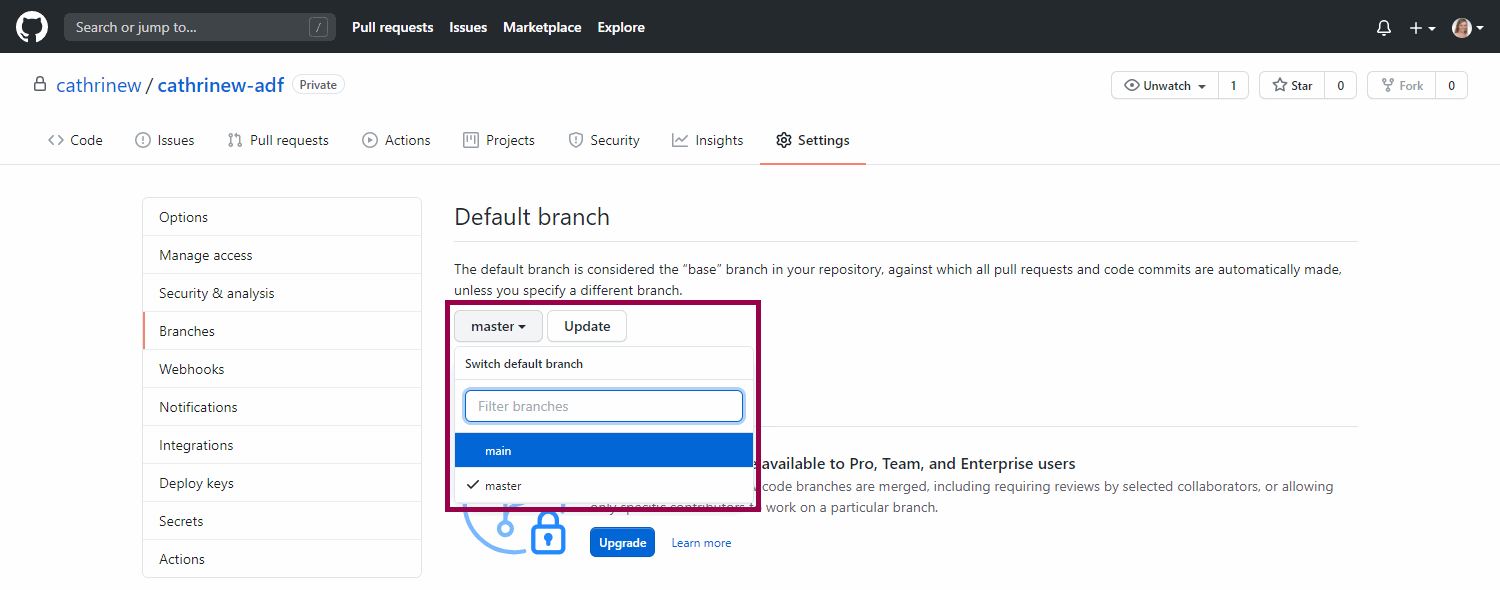Expand the master branch dropdown
Screen dimensions: 1500x590
(x=498, y=326)
